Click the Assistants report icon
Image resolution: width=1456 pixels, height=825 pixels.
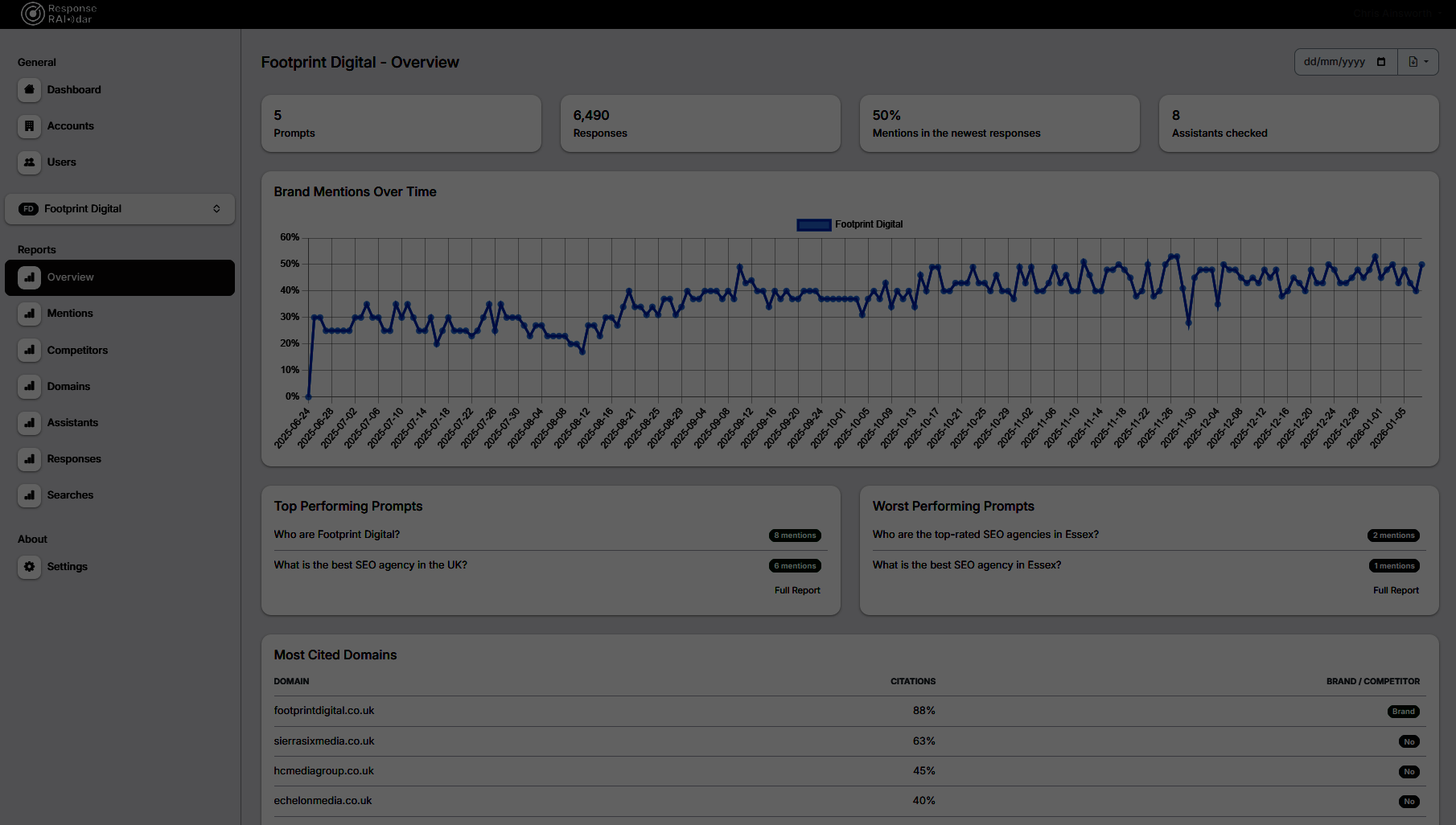coord(29,423)
